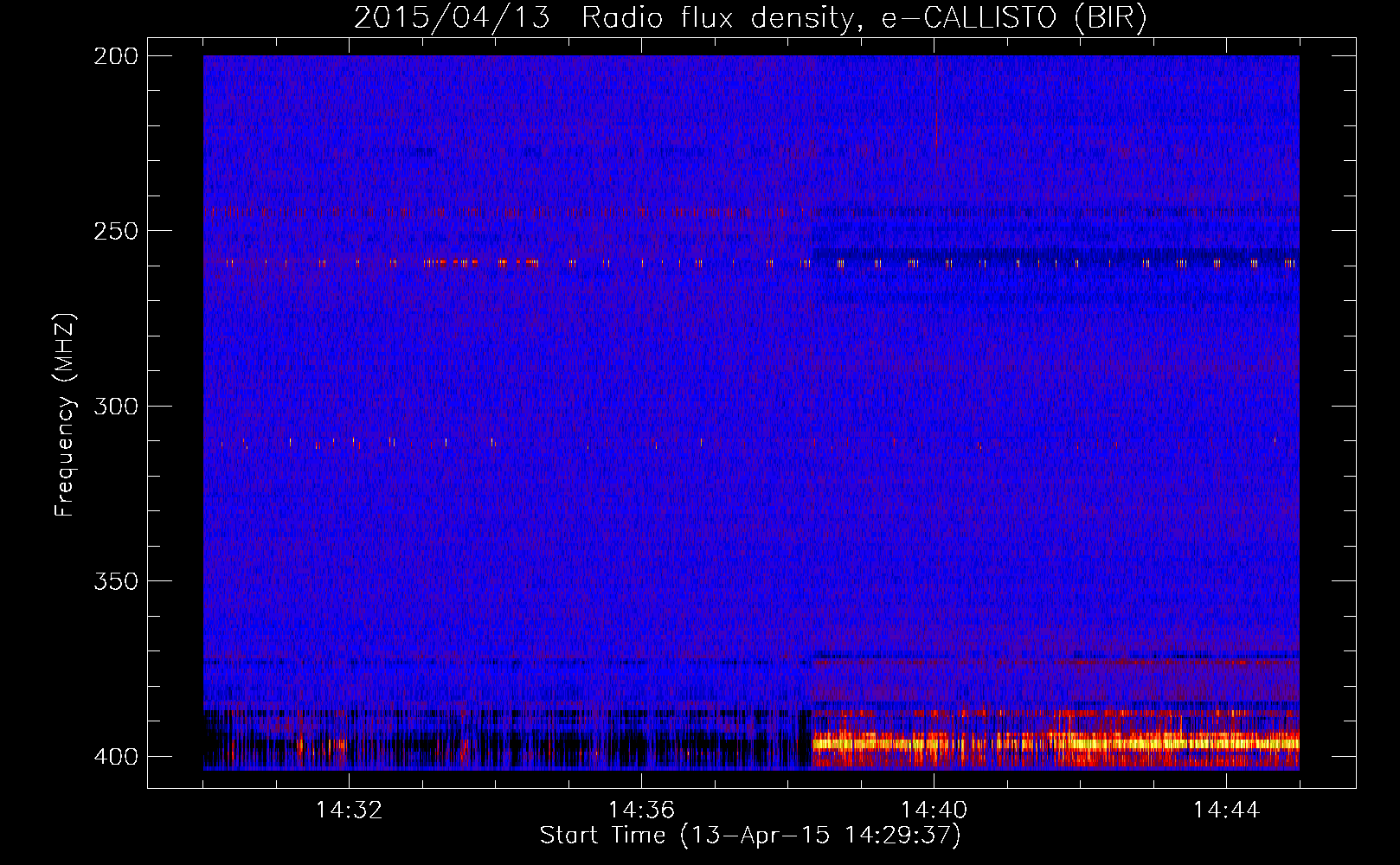
Task: Click the '14:32' time tick label
Action: tap(349, 811)
